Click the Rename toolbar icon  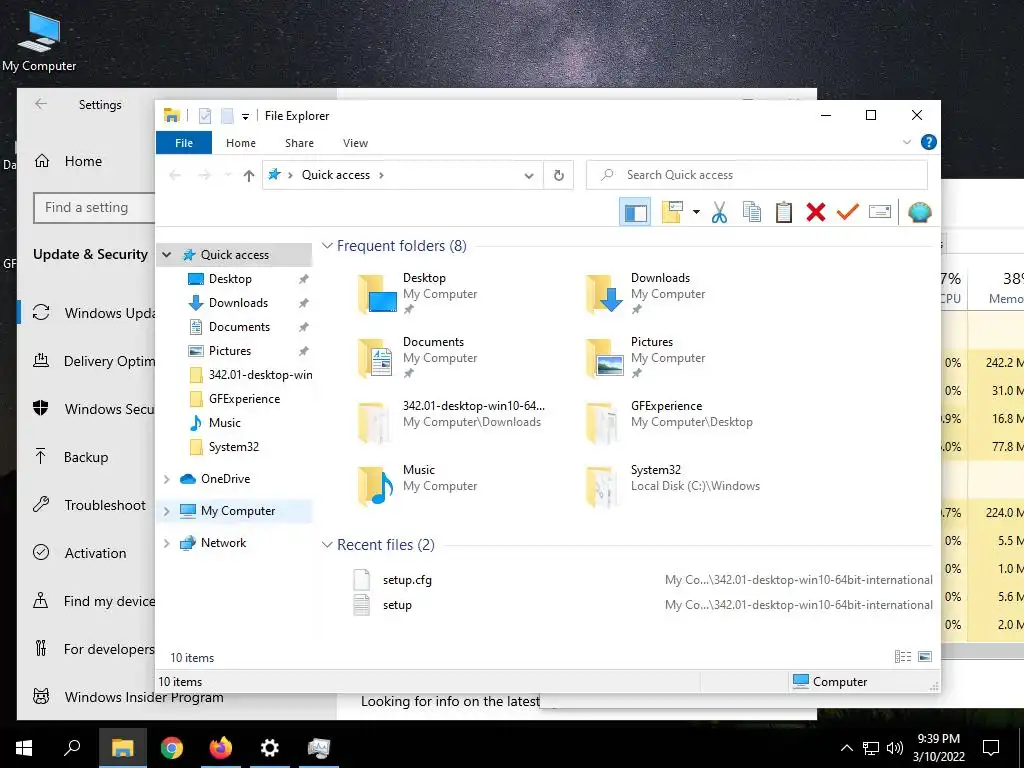click(880, 212)
